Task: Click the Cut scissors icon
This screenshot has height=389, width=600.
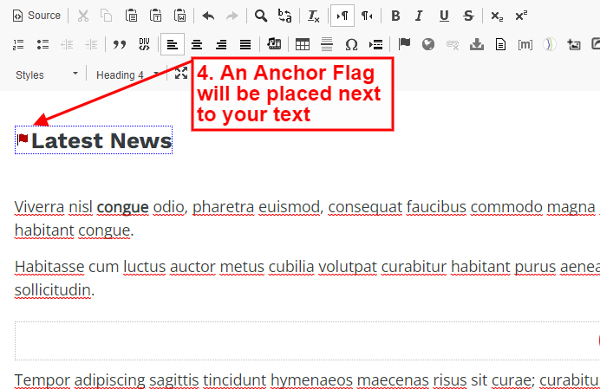Action: pos(83,16)
